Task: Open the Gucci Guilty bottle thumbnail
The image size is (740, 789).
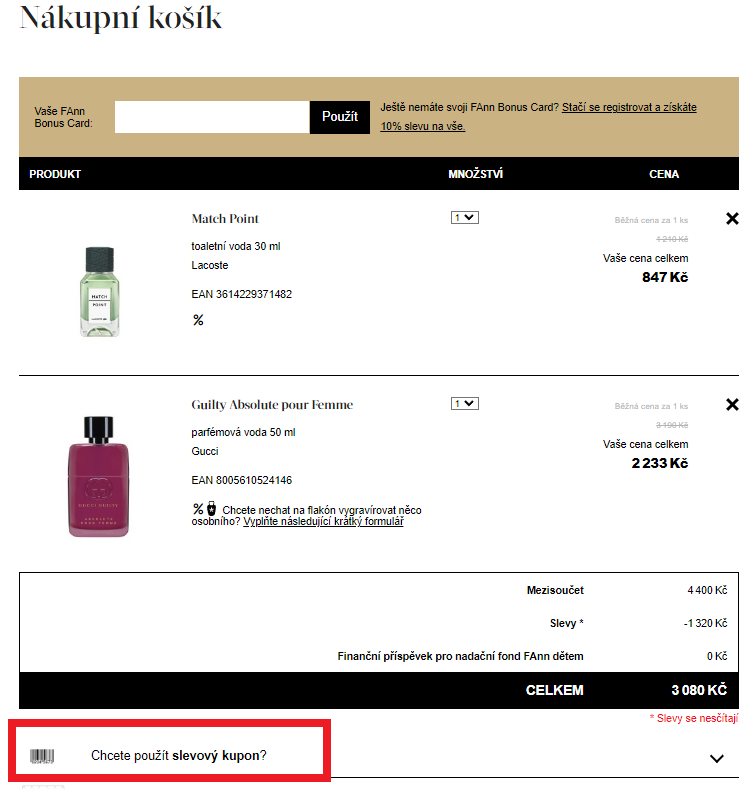Action: pyautogui.click(x=98, y=475)
